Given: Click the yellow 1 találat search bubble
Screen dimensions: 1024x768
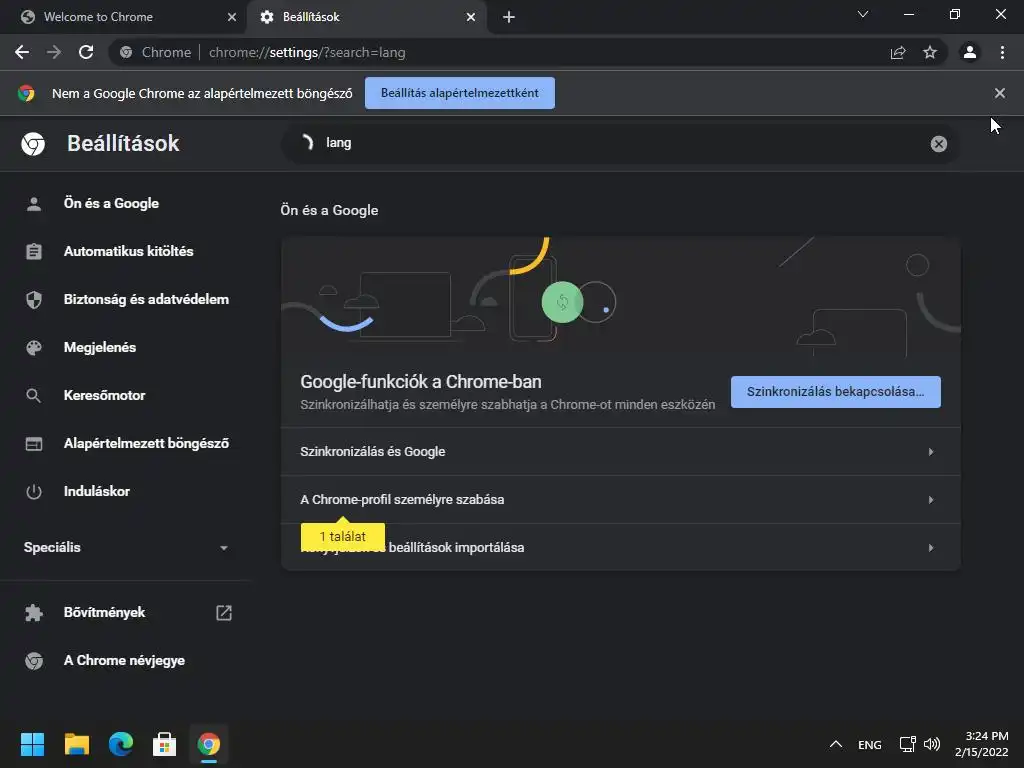Looking at the screenshot, I should 343,537.
